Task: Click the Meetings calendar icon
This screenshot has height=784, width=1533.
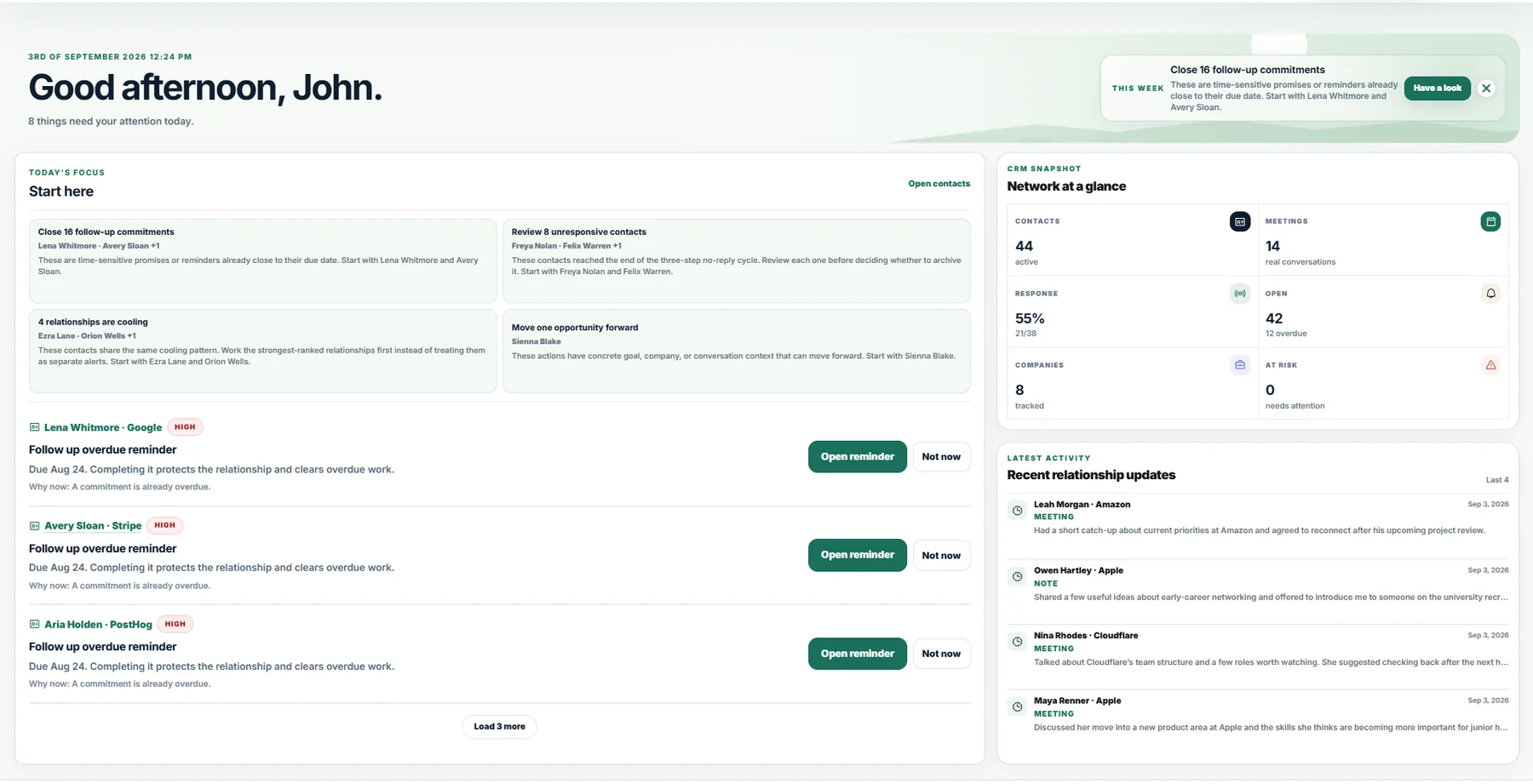Action: [1490, 221]
